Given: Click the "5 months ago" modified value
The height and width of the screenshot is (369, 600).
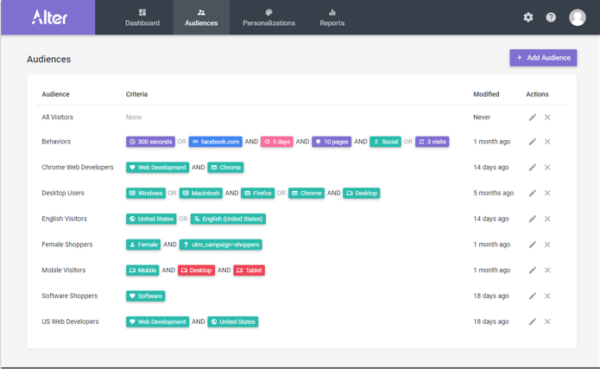Looking at the screenshot, I should pyautogui.click(x=493, y=193).
